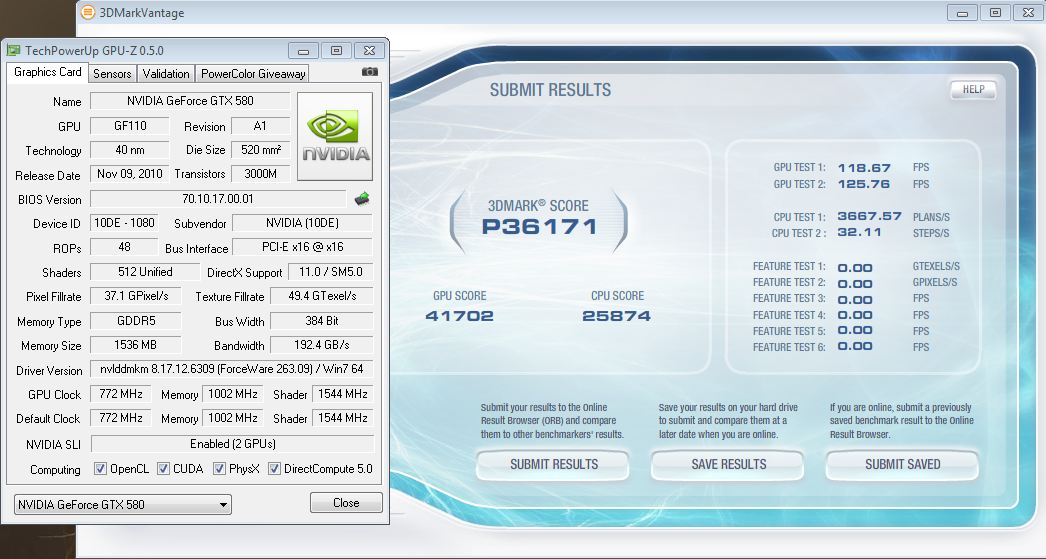Viewport: 1046px width, 559px height.
Task: Click the BIOS Version field 70.10.17.00.01
Action: [x=218, y=199]
